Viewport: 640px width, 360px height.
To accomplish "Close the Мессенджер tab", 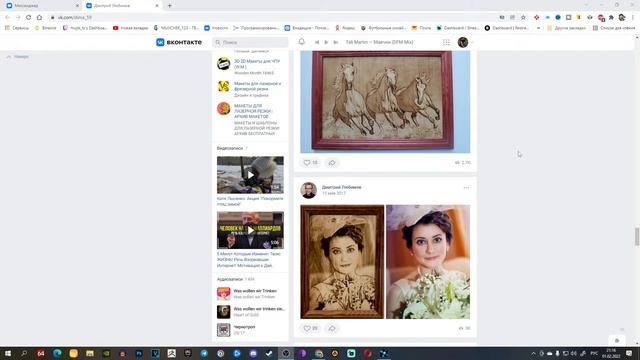I will 77,6.
